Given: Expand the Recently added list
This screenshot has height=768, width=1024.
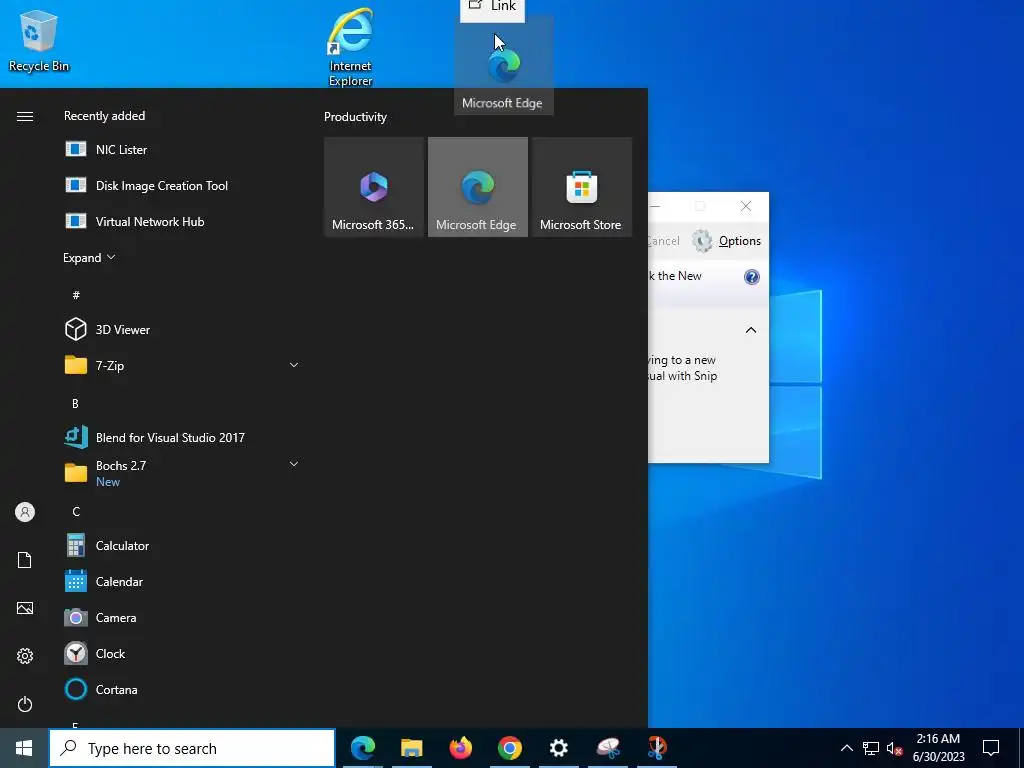Looking at the screenshot, I should (x=89, y=257).
